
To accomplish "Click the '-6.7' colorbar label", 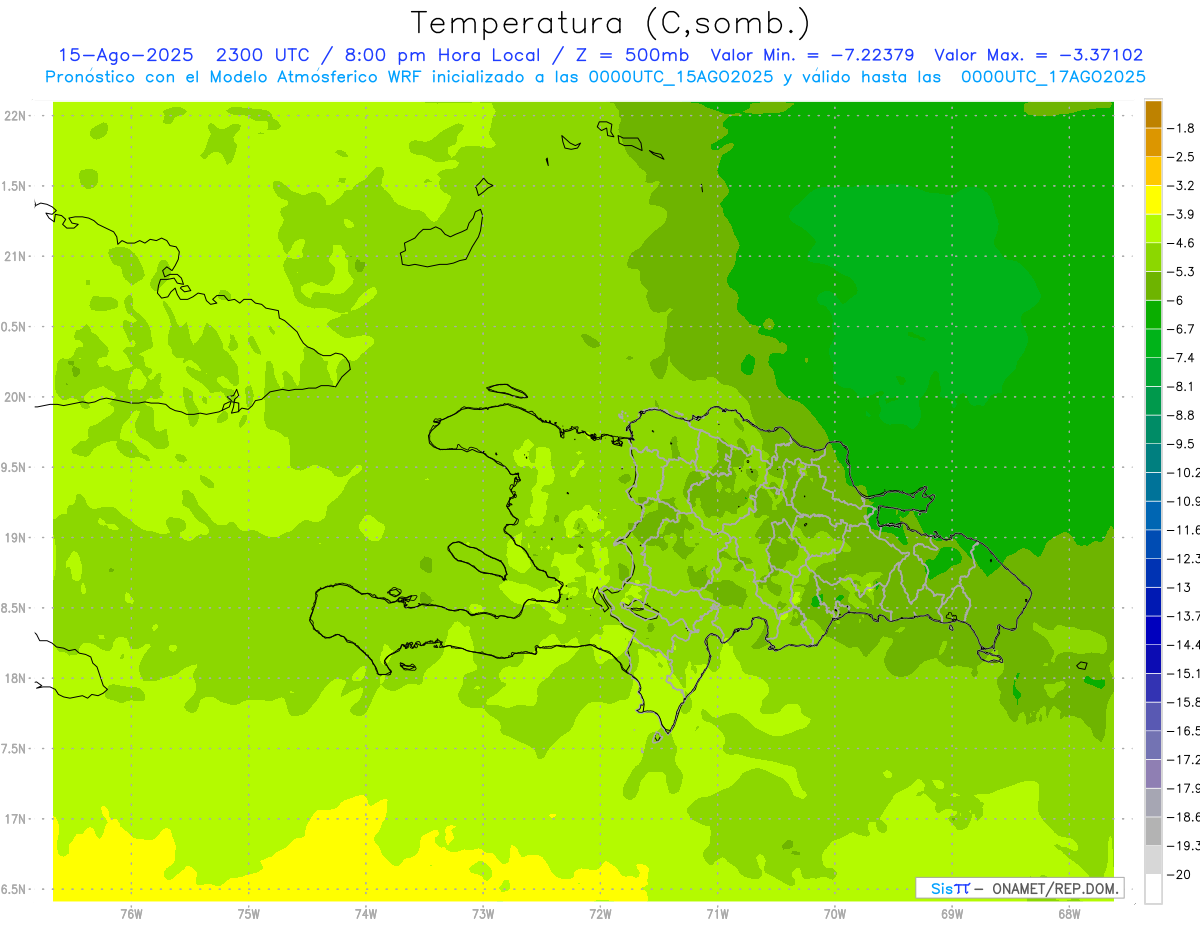I will 1183,329.
